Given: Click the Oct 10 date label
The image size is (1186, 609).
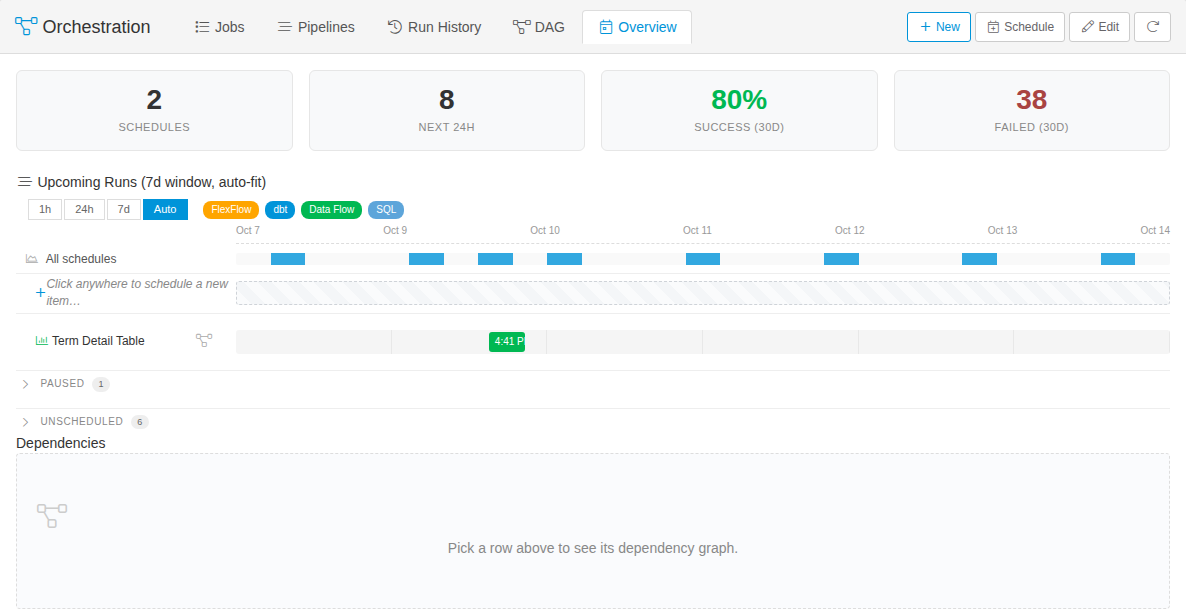Looking at the screenshot, I should pyautogui.click(x=545, y=230).
